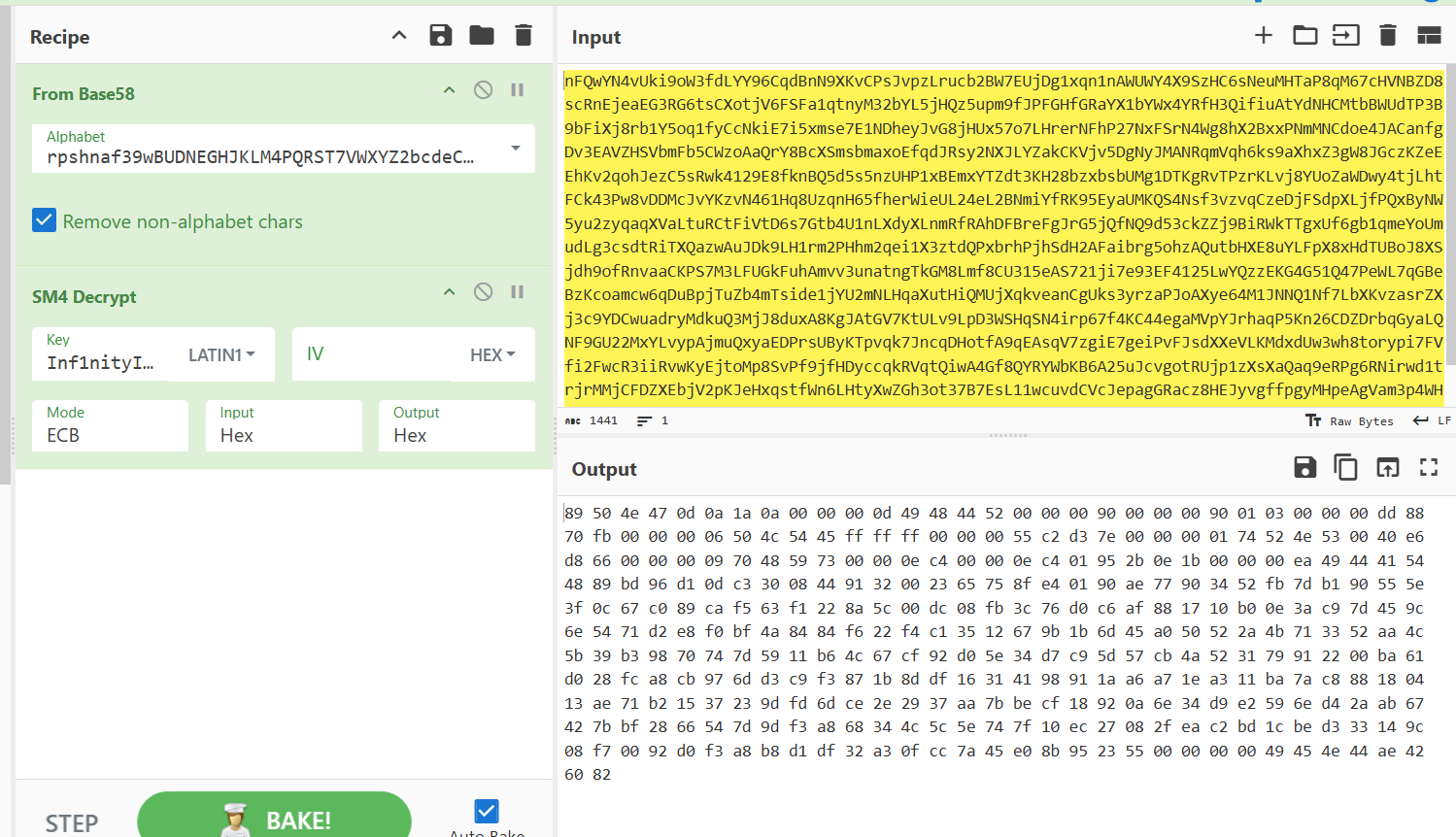Click the STEP button
Viewport: 1456px width, 837px height.
click(x=72, y=822)
